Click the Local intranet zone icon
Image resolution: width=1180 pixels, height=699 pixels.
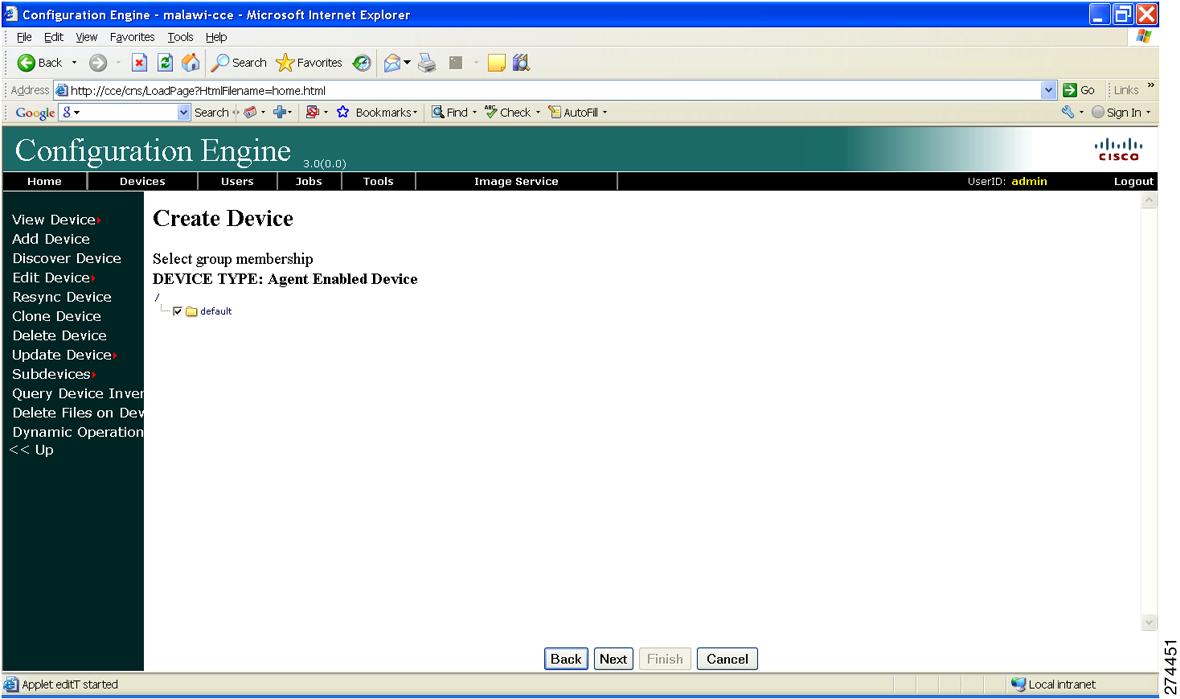(x=1018, y=684)
